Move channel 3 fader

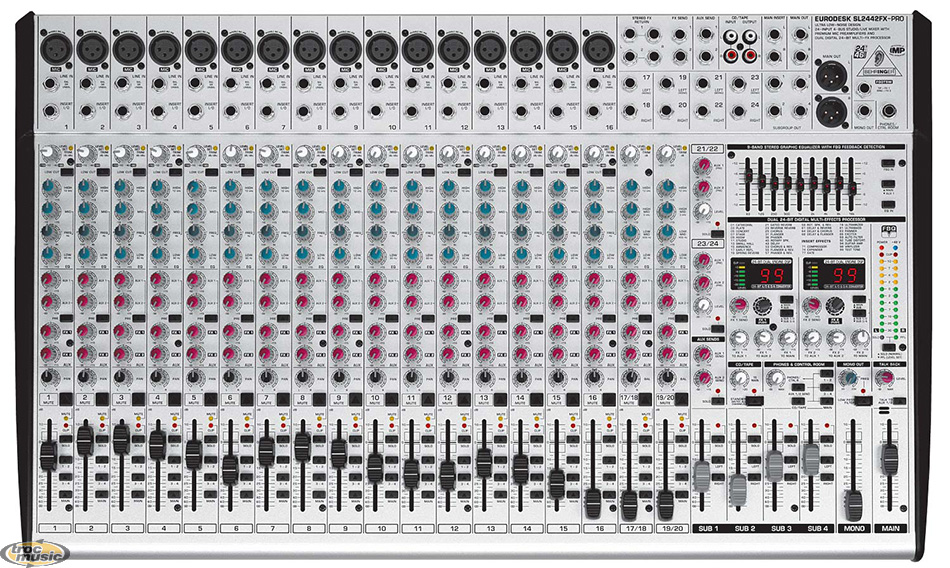click(121, 438)
